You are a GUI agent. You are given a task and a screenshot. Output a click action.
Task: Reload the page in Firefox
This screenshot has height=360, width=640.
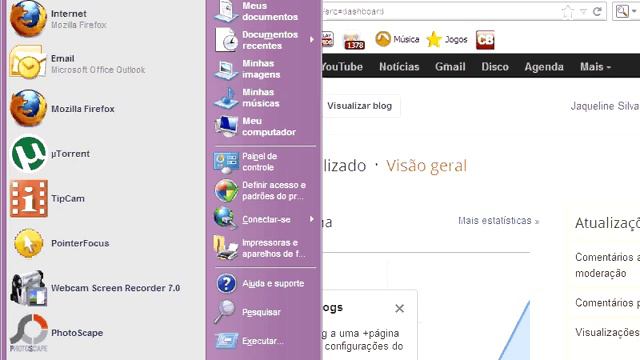pos(597,11)
